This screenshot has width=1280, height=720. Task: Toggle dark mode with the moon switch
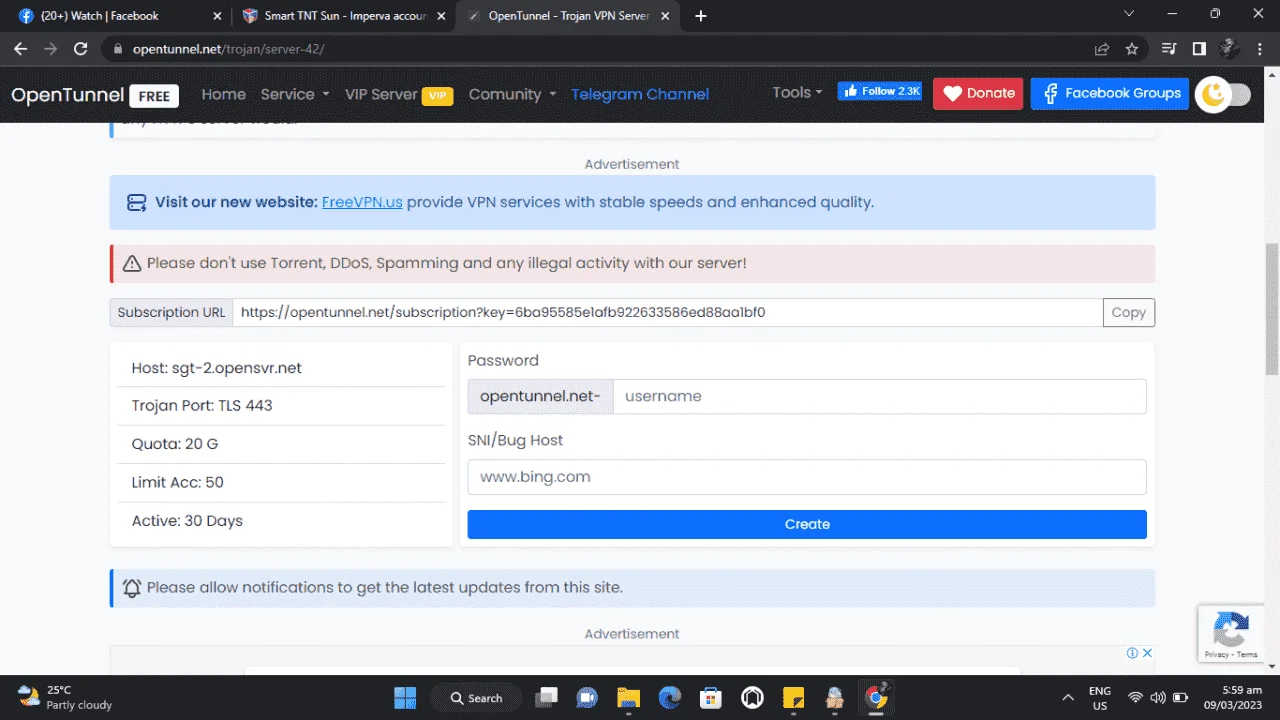(x=1223, y=94)
